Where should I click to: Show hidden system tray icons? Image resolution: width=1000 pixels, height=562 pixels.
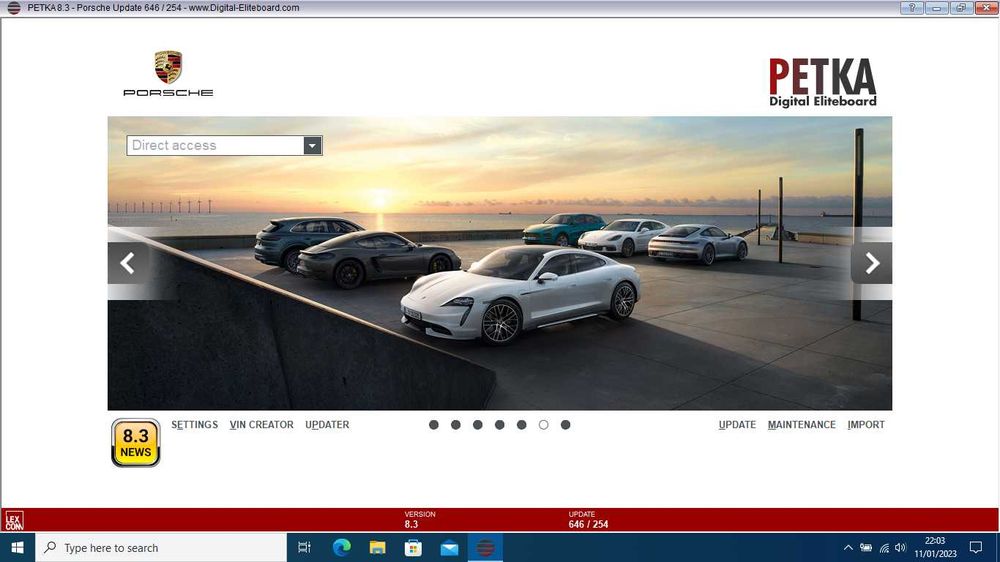(x=848, y=547)
